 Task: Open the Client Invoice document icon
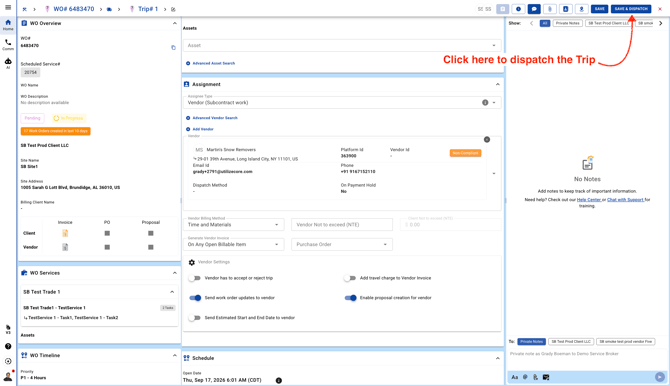point(65,233)
